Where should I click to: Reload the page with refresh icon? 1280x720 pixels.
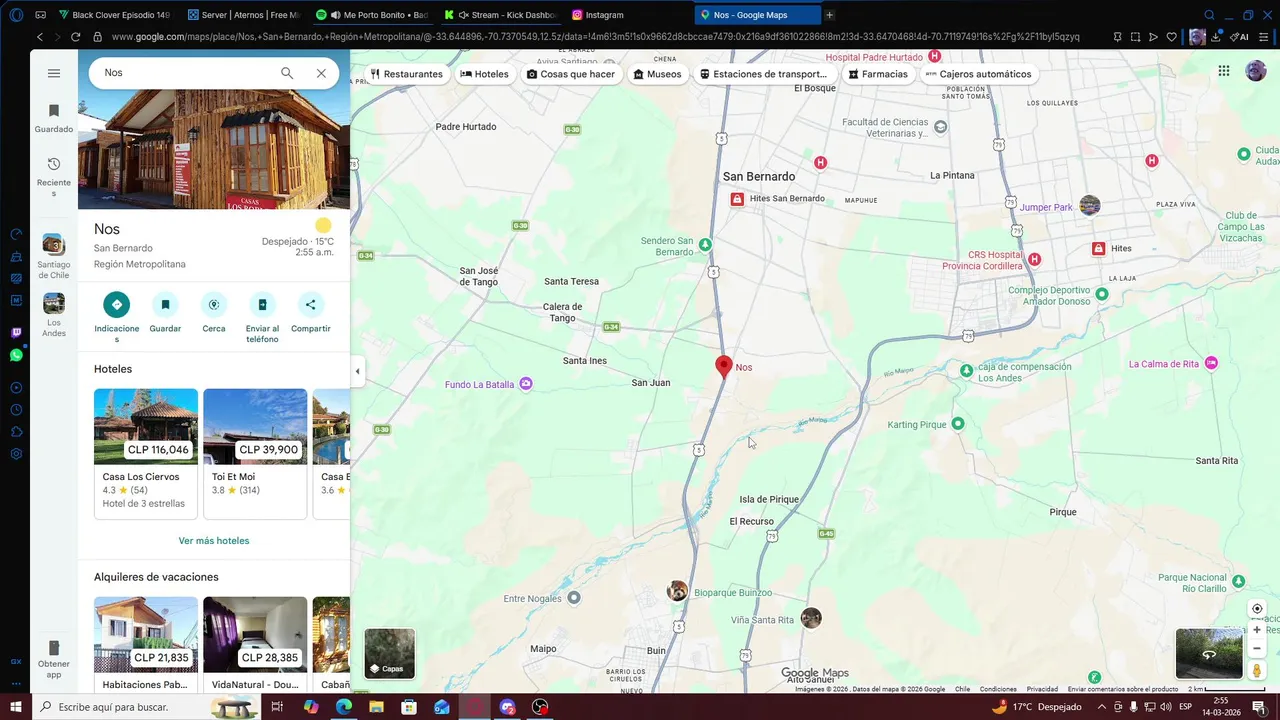coord(75,37)
